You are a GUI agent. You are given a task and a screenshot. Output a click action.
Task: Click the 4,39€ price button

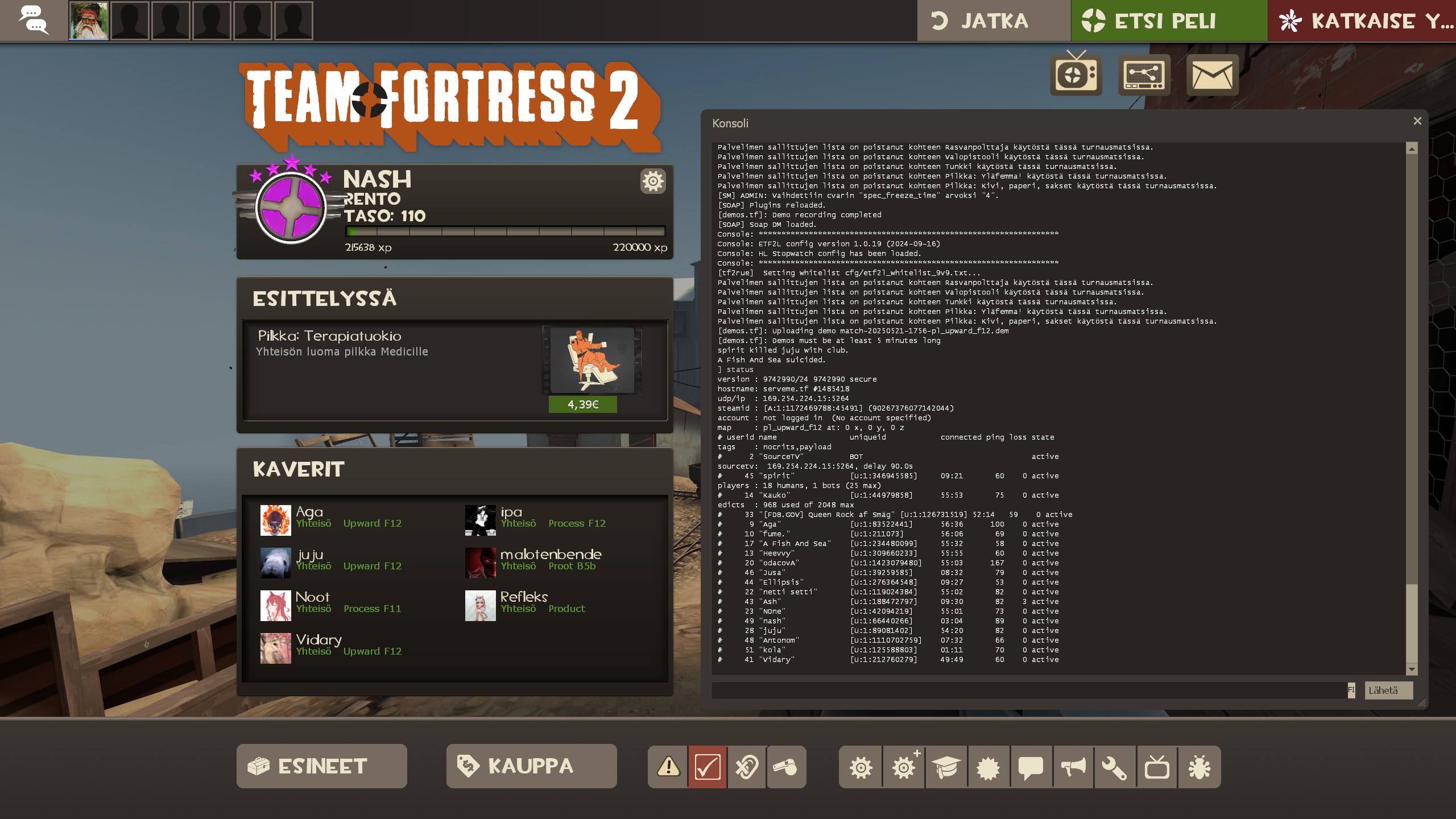tap(582, 404)
